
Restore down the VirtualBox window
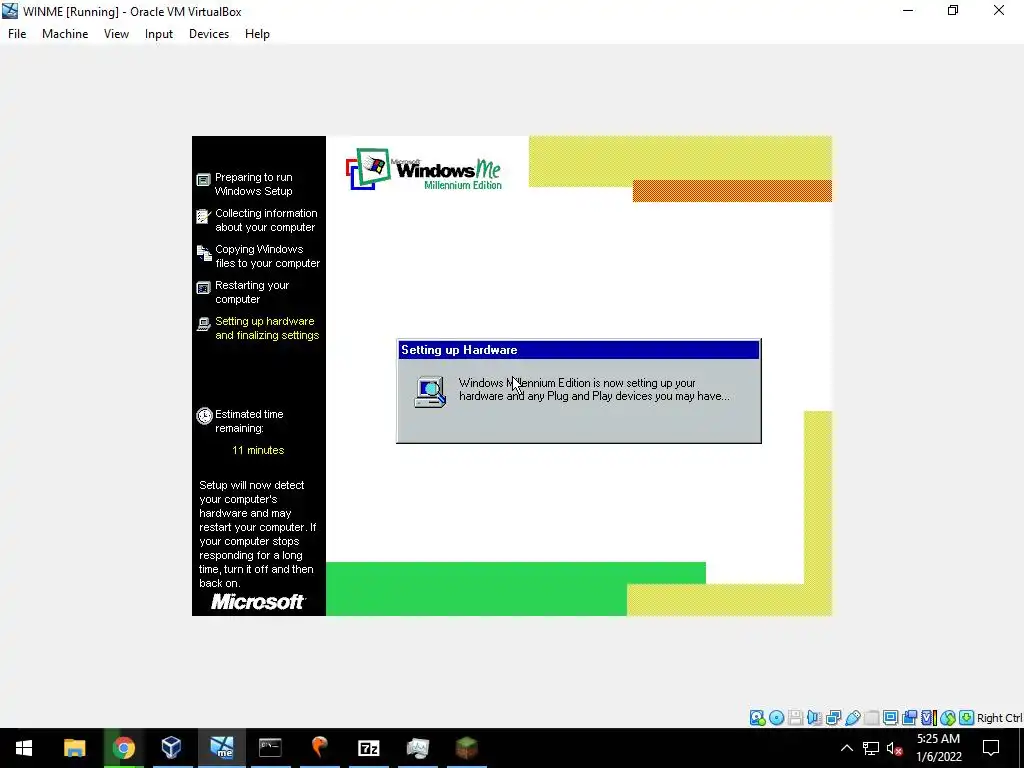(x=953, y=10)
